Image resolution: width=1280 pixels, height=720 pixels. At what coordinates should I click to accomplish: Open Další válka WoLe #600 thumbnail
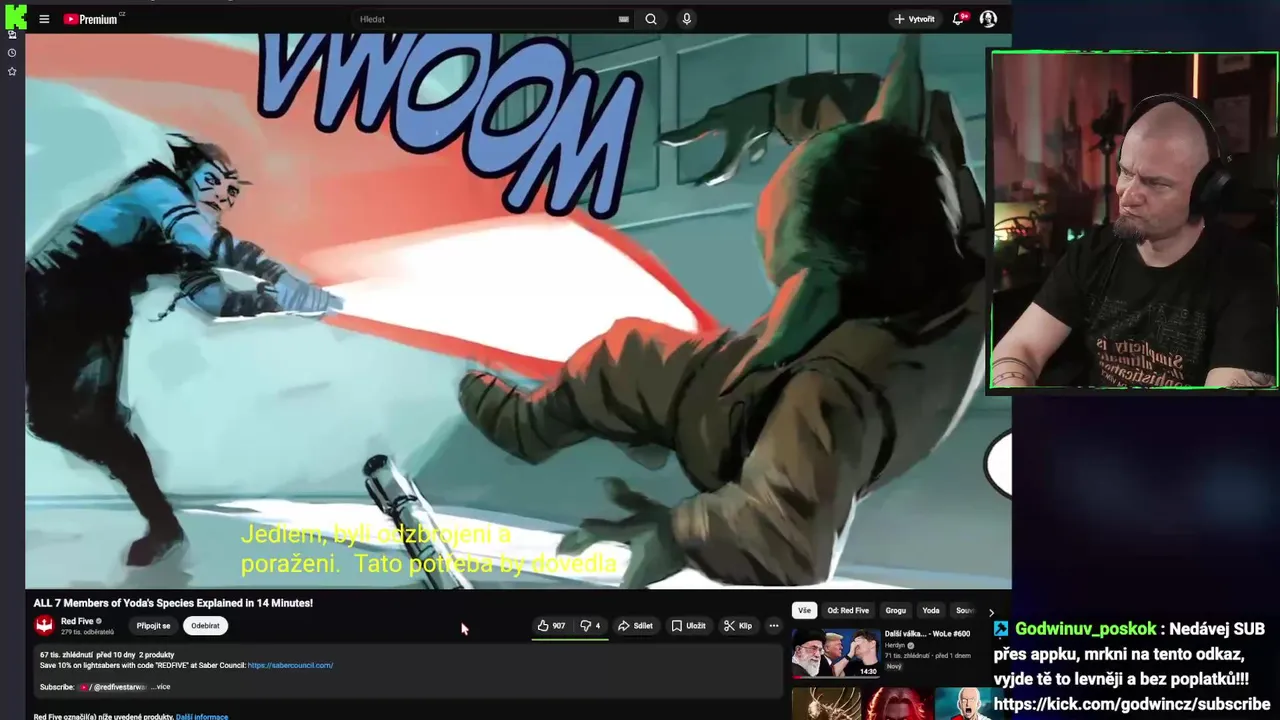coord(836,653)
